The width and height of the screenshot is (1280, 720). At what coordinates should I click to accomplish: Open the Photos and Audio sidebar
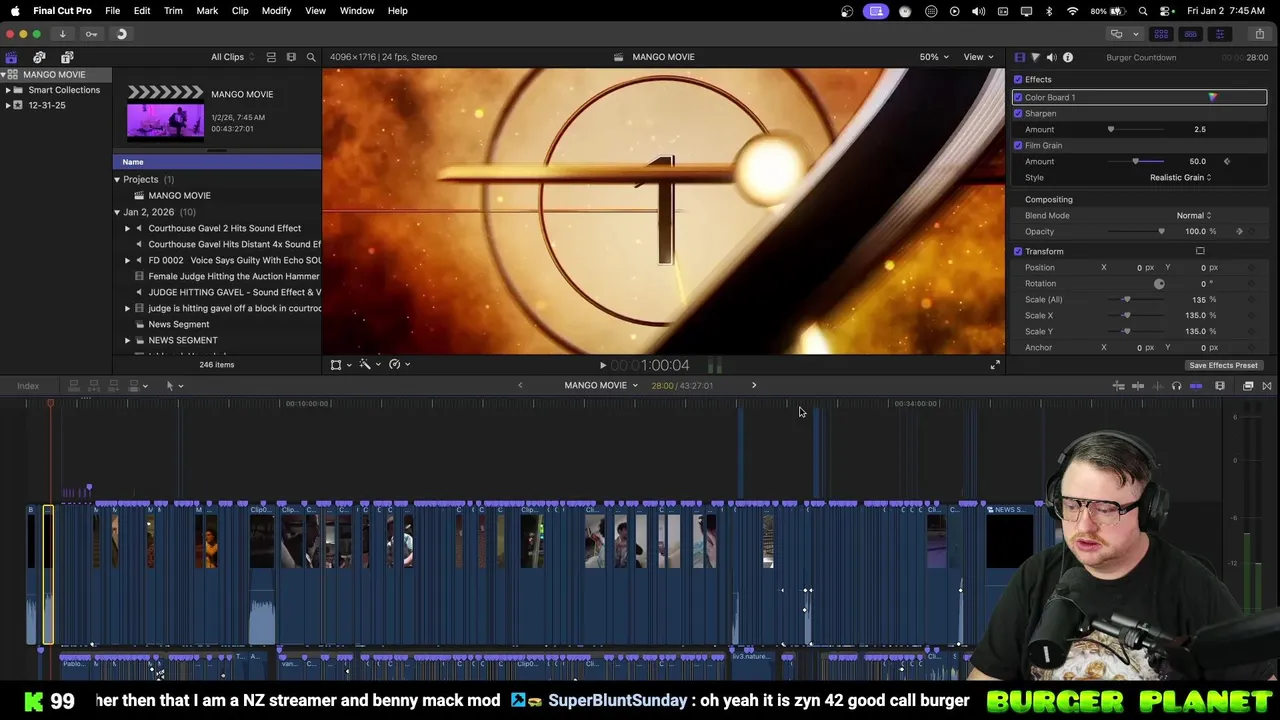click(39, 57)
